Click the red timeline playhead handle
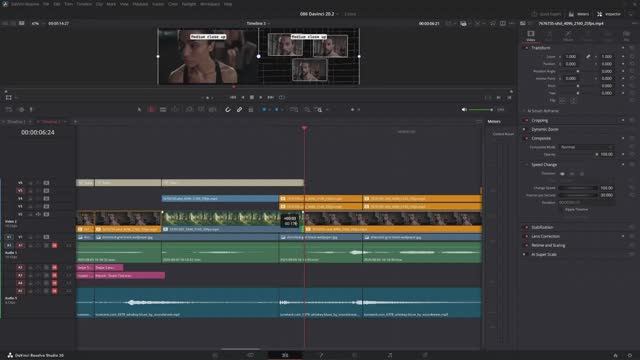Screen dimensions: 640x360 pyautogui.click(x=304, y=128)
